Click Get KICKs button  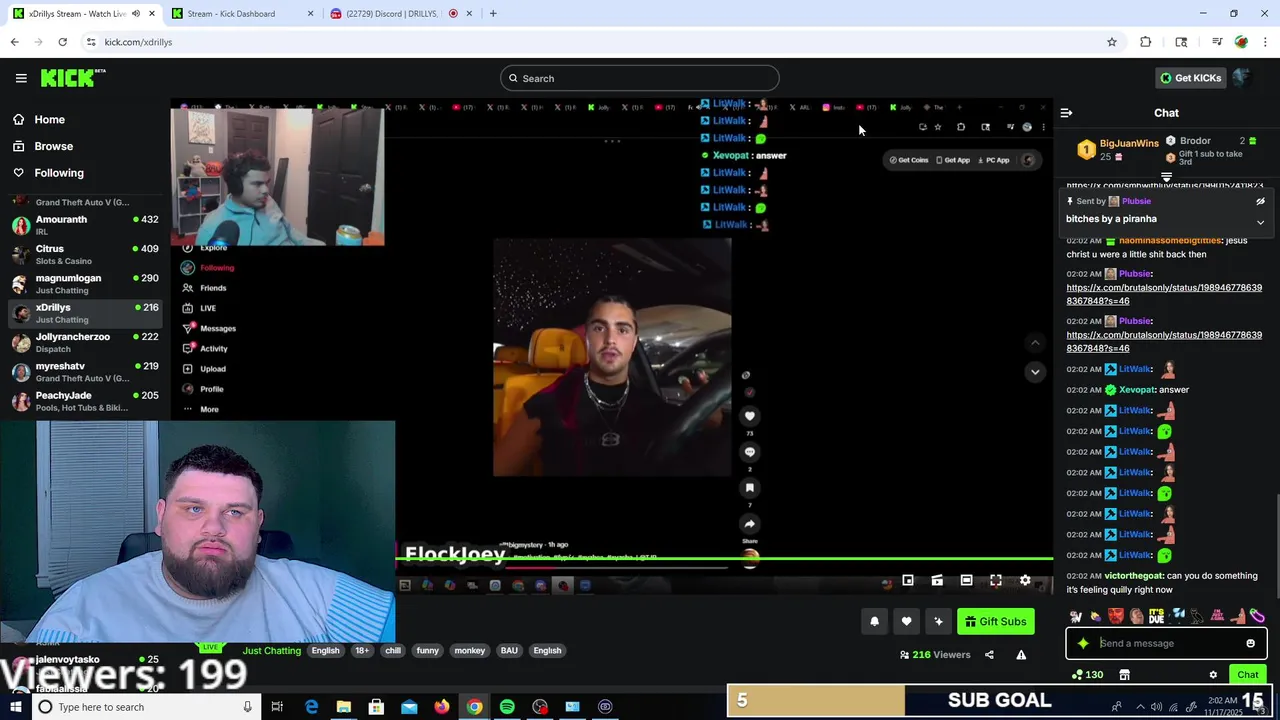click(1190, 78)
